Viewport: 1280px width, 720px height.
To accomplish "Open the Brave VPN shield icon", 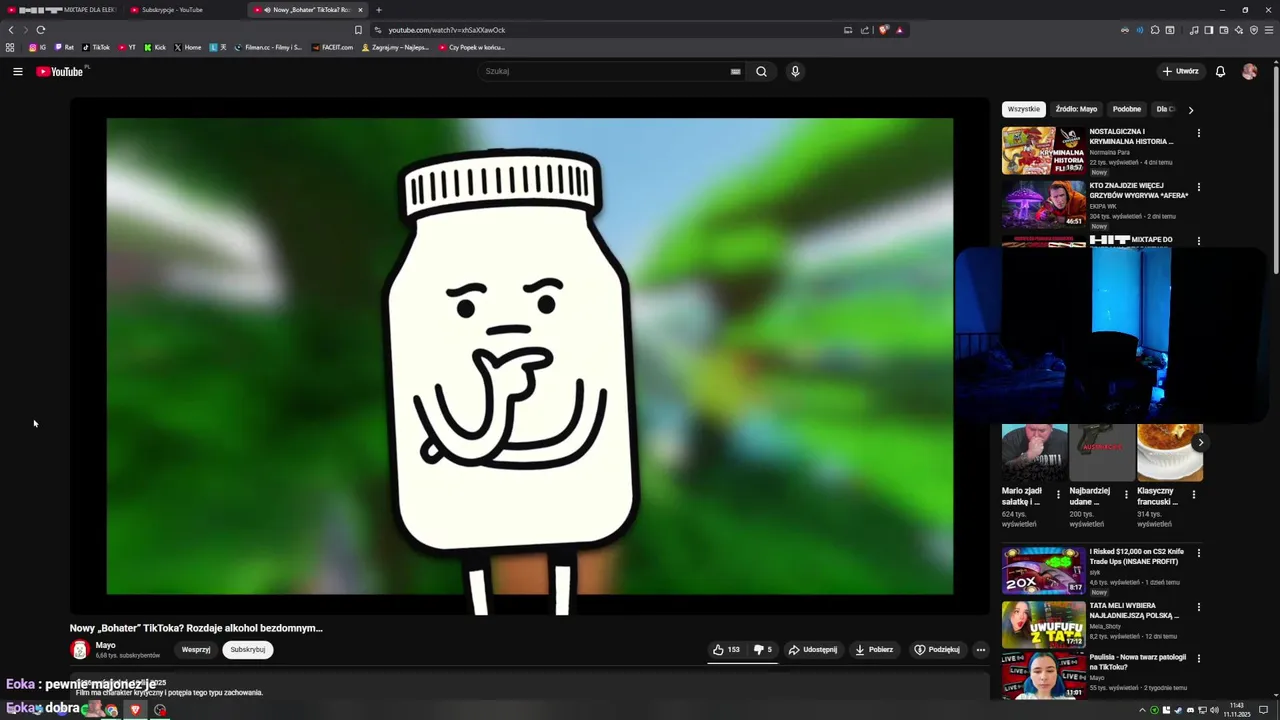I will 1254,30.
